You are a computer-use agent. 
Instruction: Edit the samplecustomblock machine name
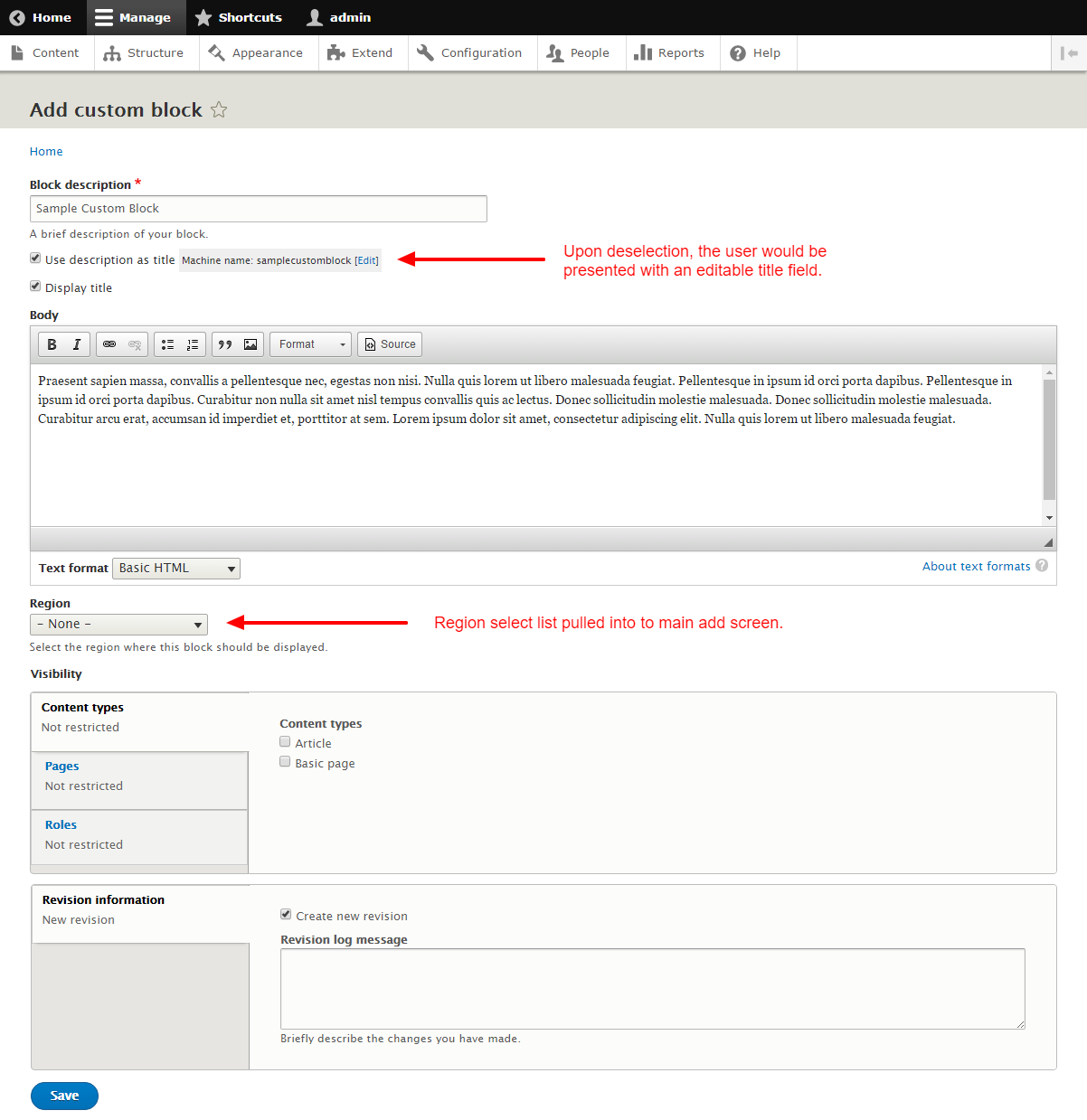[x=366, y=259]
